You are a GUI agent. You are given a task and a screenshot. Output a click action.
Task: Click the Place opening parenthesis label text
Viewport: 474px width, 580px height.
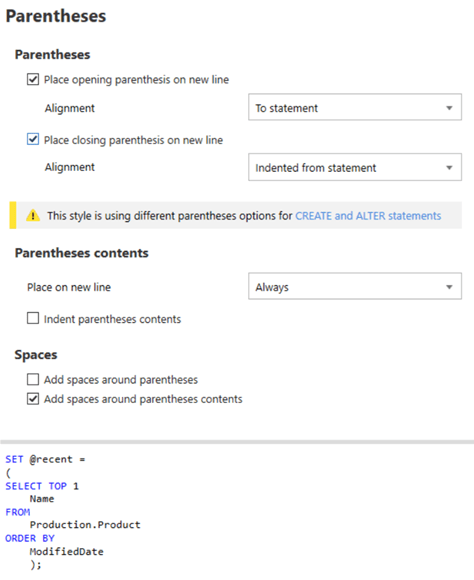(136, 80)
